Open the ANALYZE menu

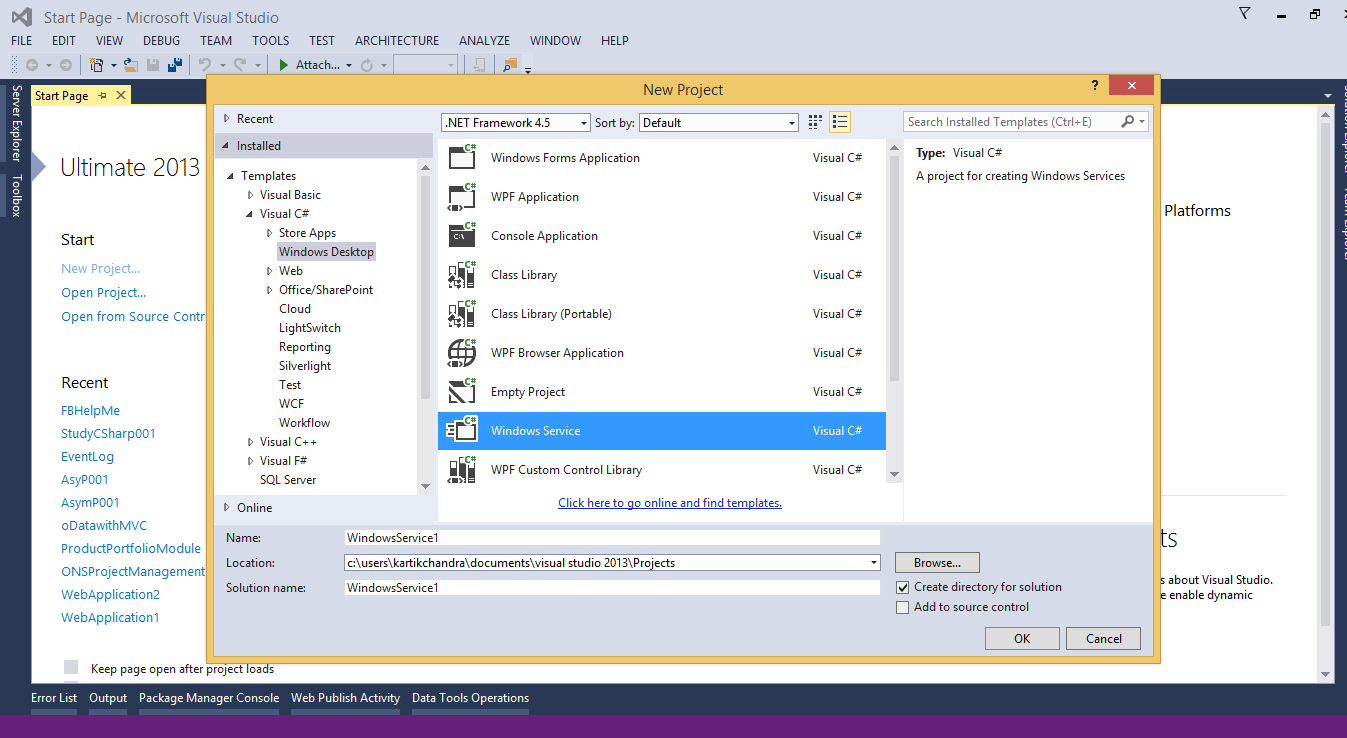coord(484,41)
